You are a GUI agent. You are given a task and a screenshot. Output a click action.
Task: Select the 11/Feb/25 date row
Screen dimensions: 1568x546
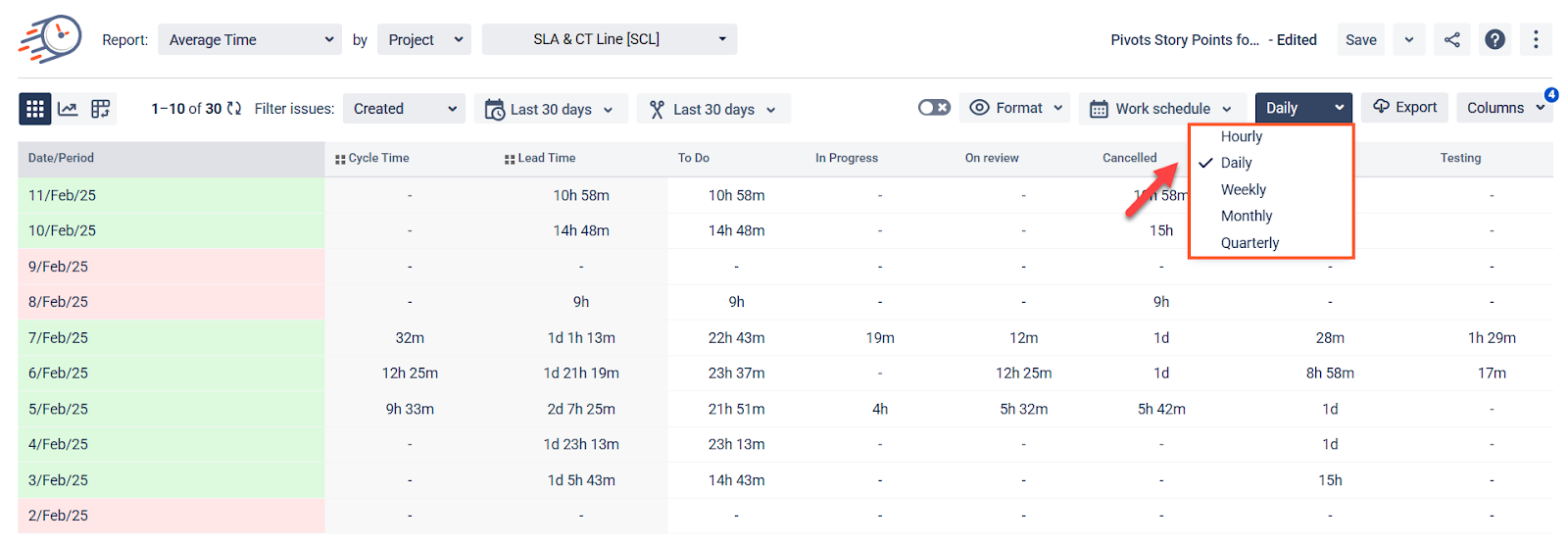click(x=171, y=195)
